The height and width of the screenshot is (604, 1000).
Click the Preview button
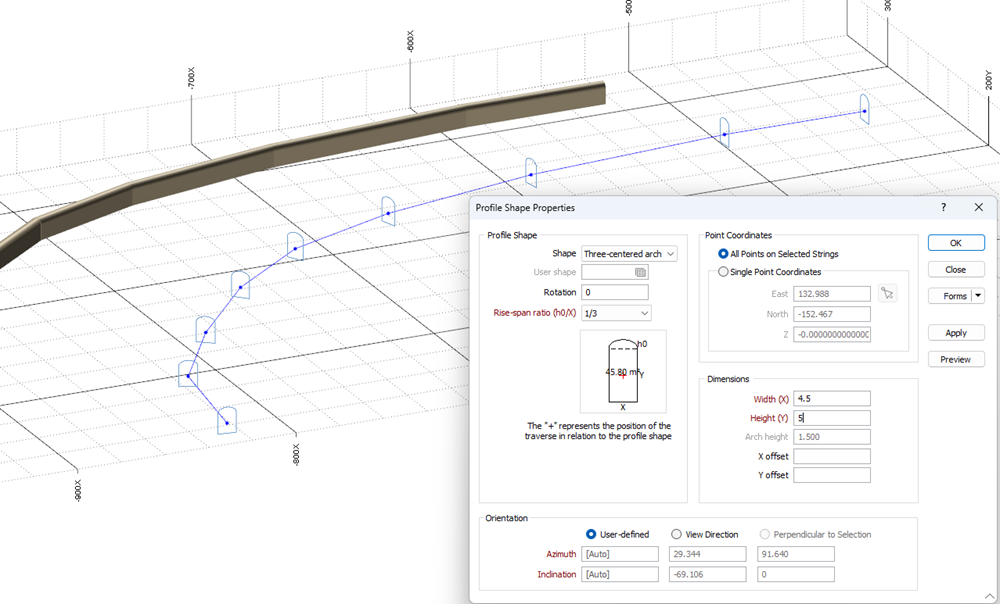coord(955,359)
